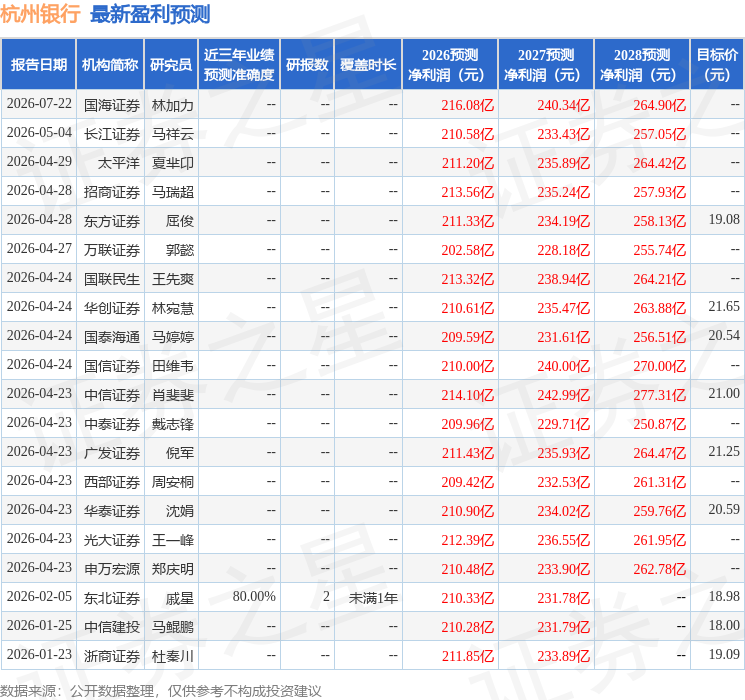This screenshot has height=700, width=745.
Task: Click the 招商证券 institution cell
Action: click(x=112, y=192)
